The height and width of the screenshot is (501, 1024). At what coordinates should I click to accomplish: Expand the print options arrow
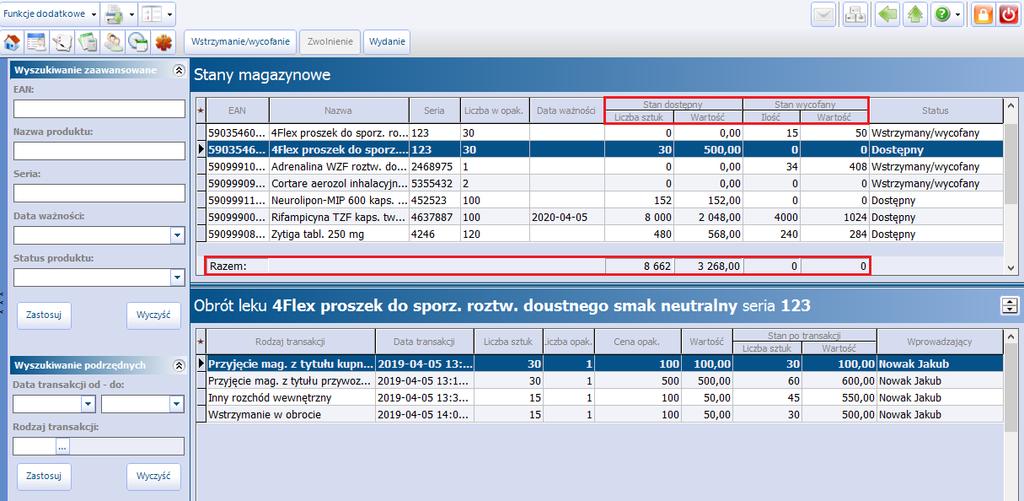tap(131, 14)
